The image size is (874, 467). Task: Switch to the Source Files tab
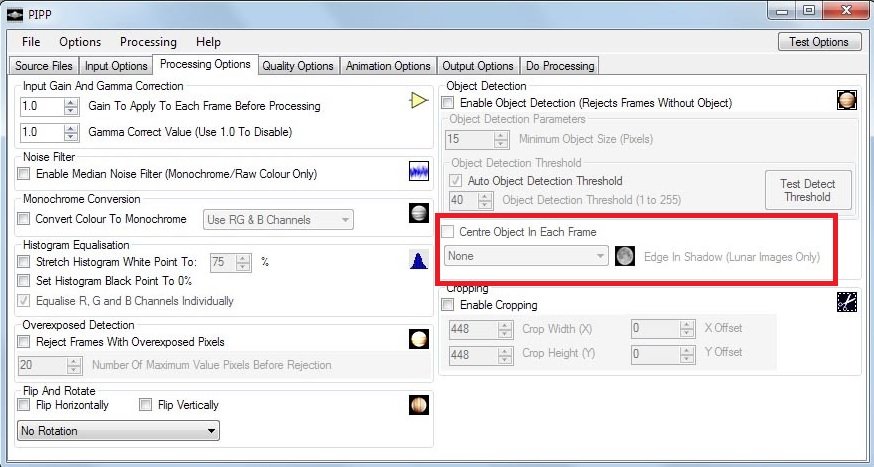(x=43, y=66)
